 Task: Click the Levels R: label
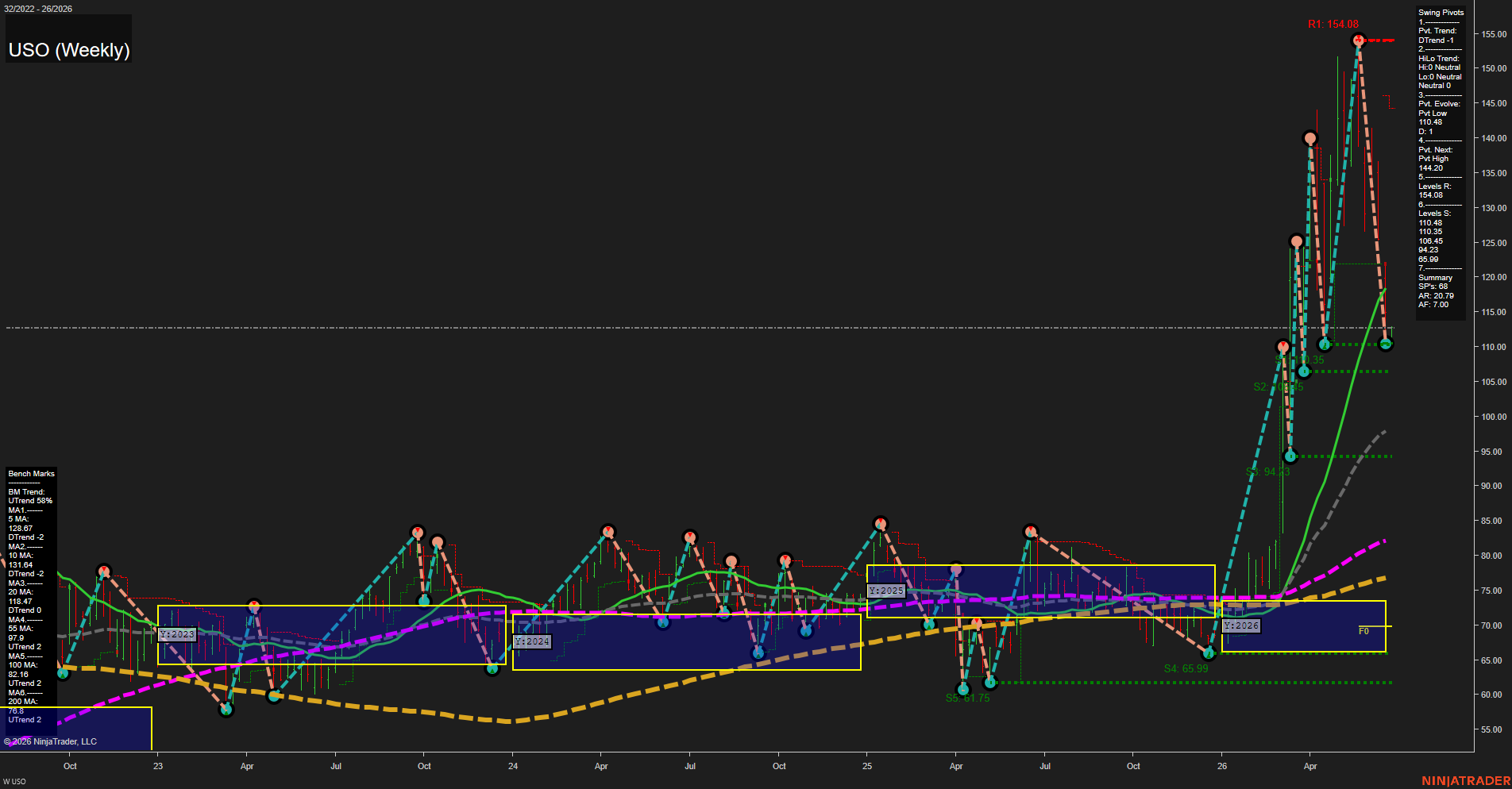click(x=1435, y=187)
